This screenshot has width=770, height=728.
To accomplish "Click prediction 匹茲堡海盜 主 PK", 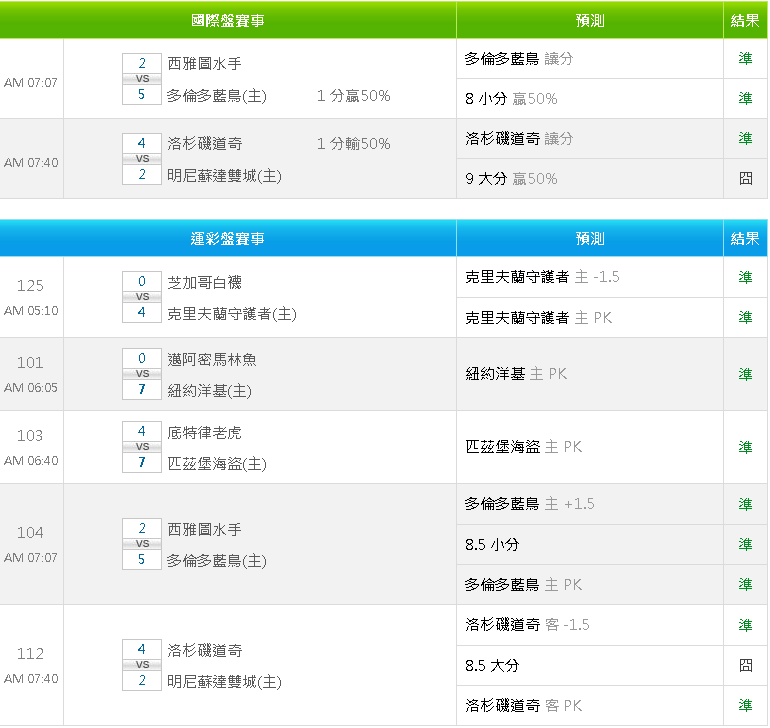I will pyautogui.click(x=523, y=447).
